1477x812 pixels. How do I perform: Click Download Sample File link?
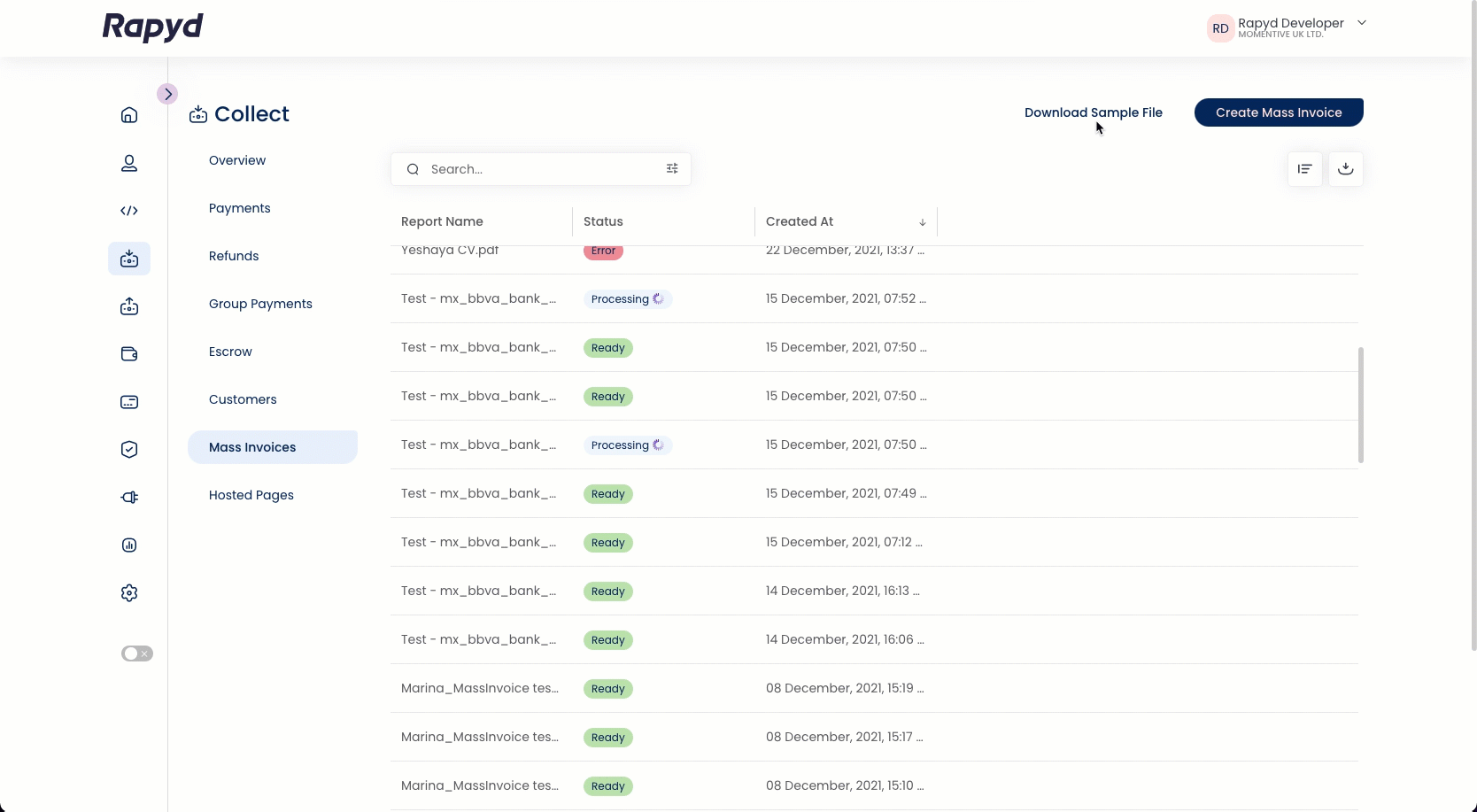[x=1094, y=112]
